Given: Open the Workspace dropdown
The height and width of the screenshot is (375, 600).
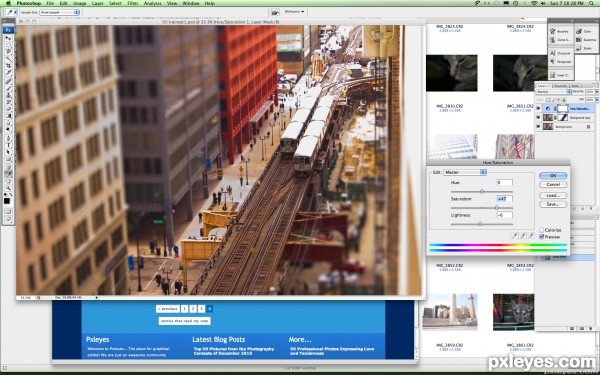Looking at the screenshot, I should (294, 11).
